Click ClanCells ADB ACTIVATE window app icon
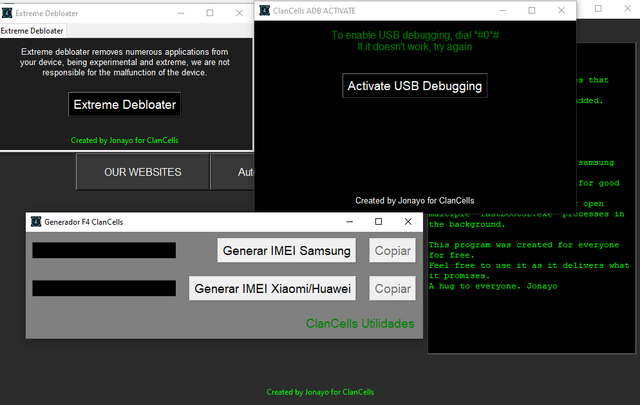The image size is (640, 405). (264, 10)
